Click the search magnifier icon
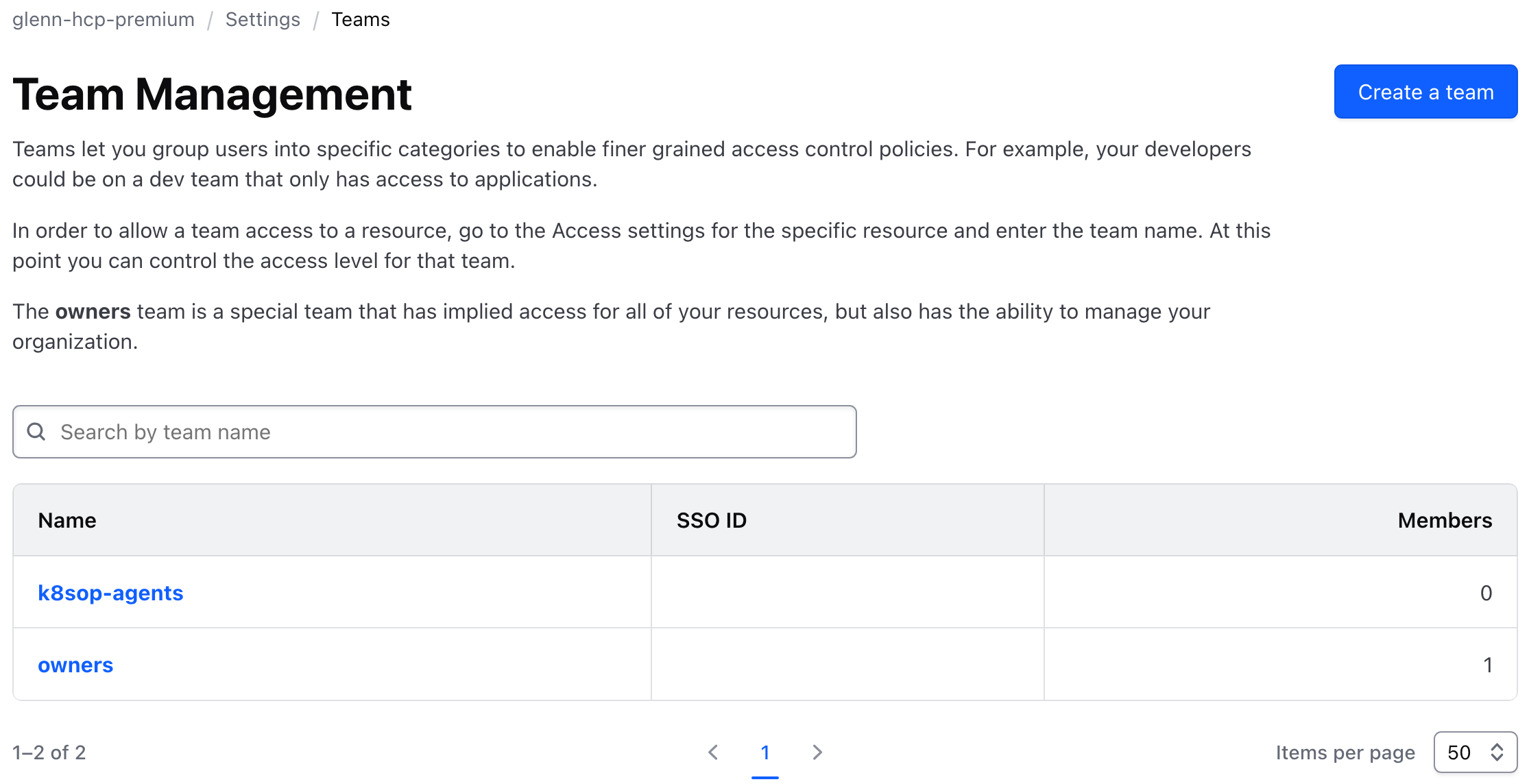 (x=36, y=432)
